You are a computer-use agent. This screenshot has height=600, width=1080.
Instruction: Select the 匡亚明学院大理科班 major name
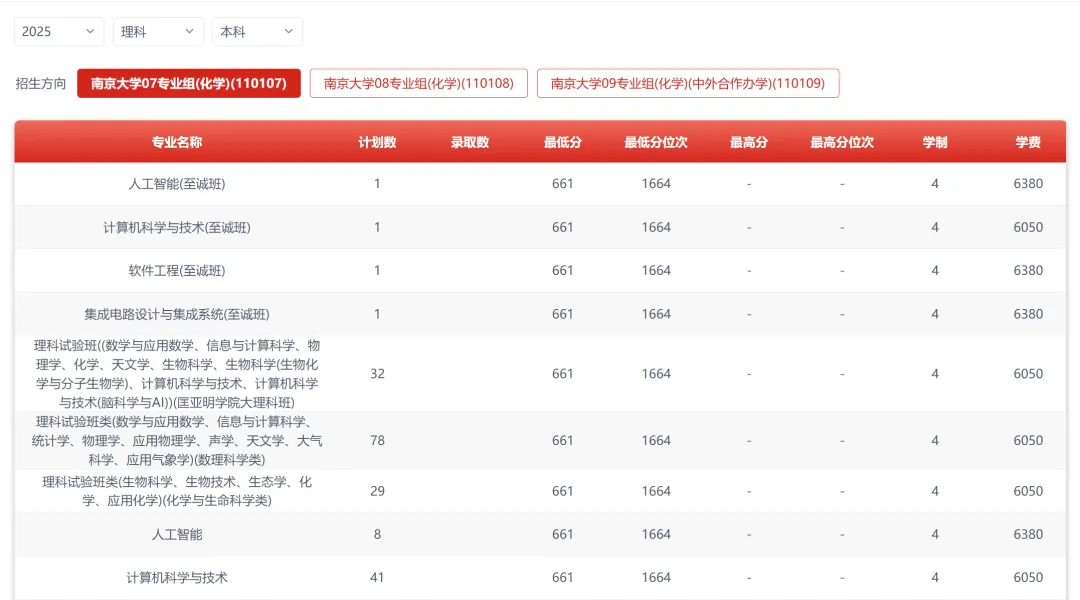(177, 373)
